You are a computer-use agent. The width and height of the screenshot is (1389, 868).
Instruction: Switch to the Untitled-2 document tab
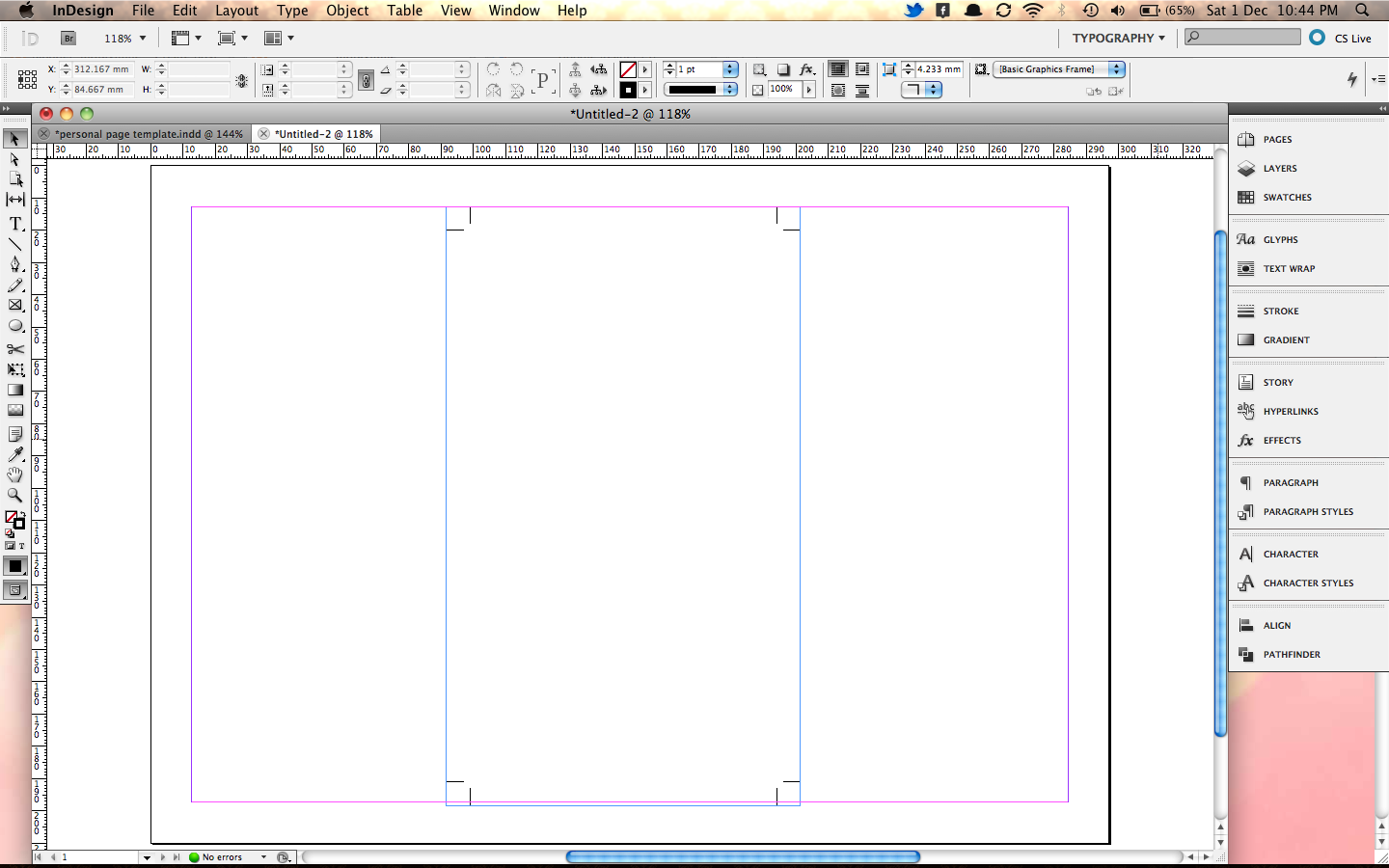tap(323, 134)
